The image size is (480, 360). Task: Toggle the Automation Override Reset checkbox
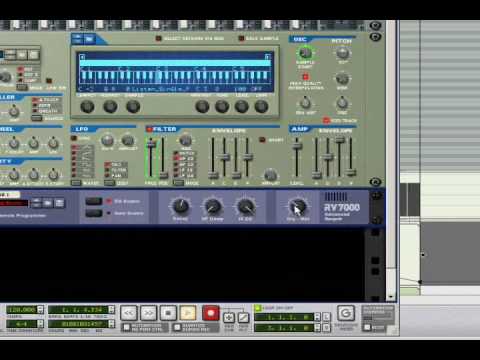(x=367, y=327)
